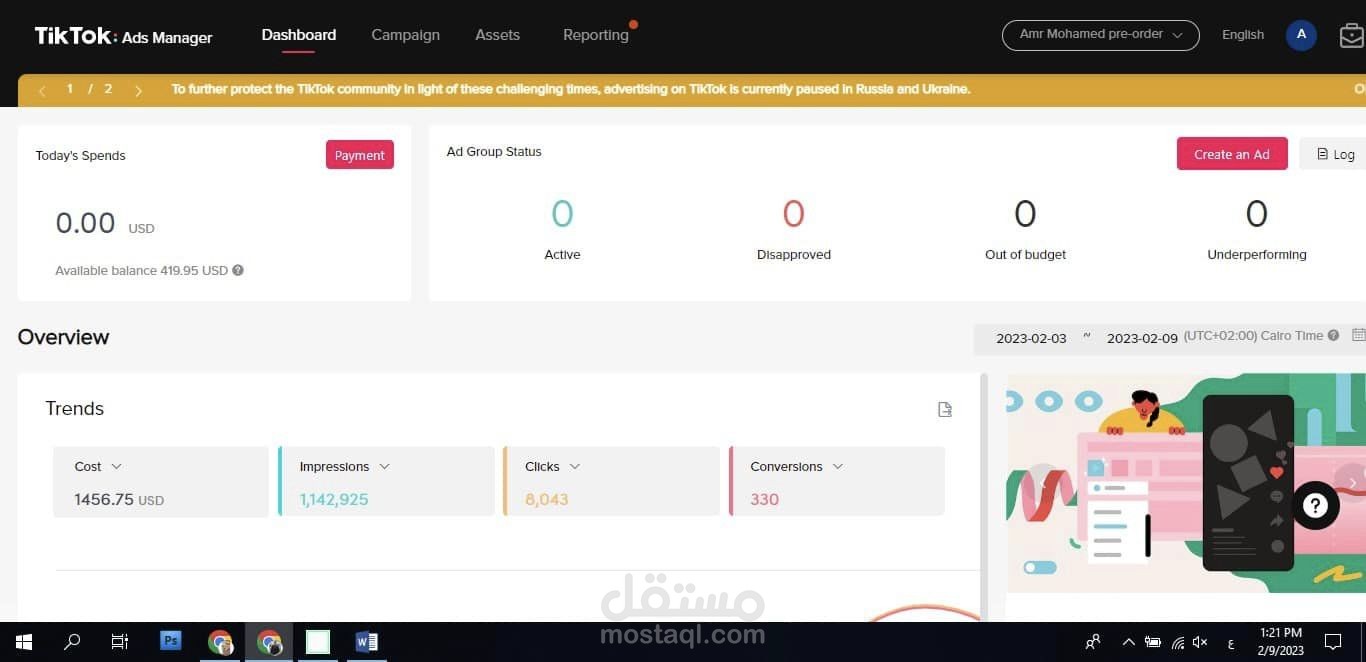1366x662 pixels.
Task: Click the Underperforming ad group count
Action: coord(1257,214)
